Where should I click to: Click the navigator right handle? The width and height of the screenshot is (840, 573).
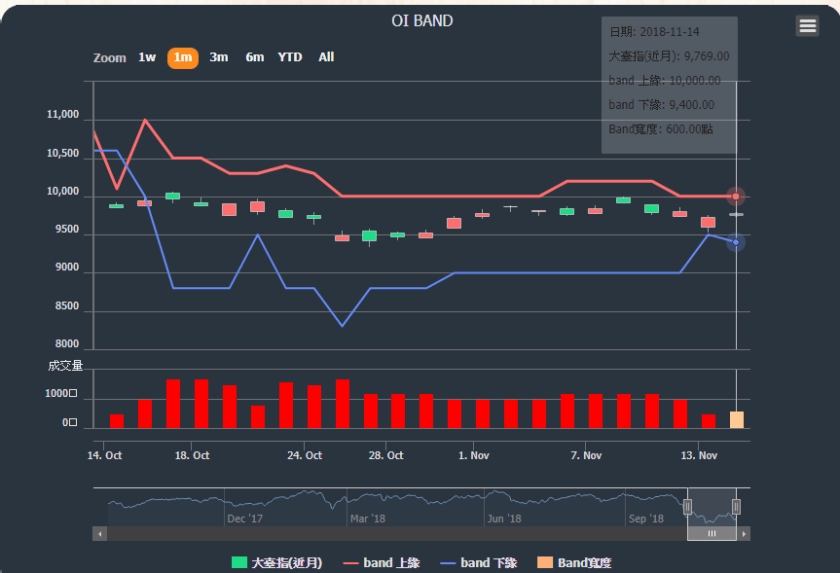(x=736, y=507)
